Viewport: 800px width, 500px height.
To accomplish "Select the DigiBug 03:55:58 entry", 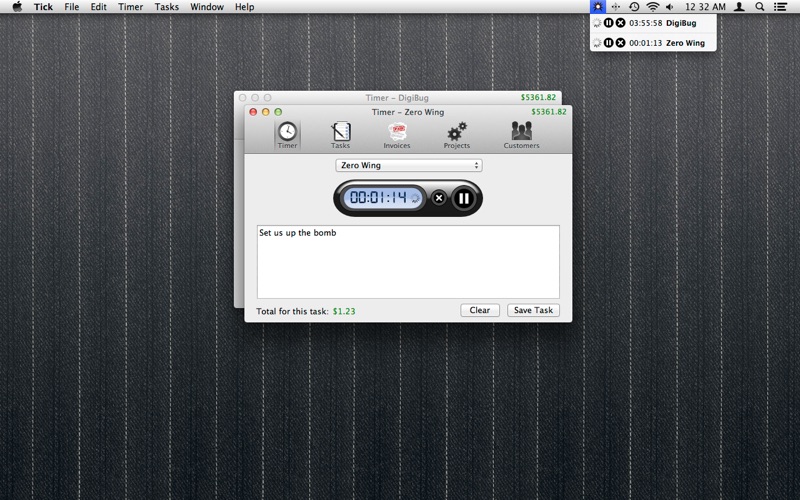I will pos(653,23).
